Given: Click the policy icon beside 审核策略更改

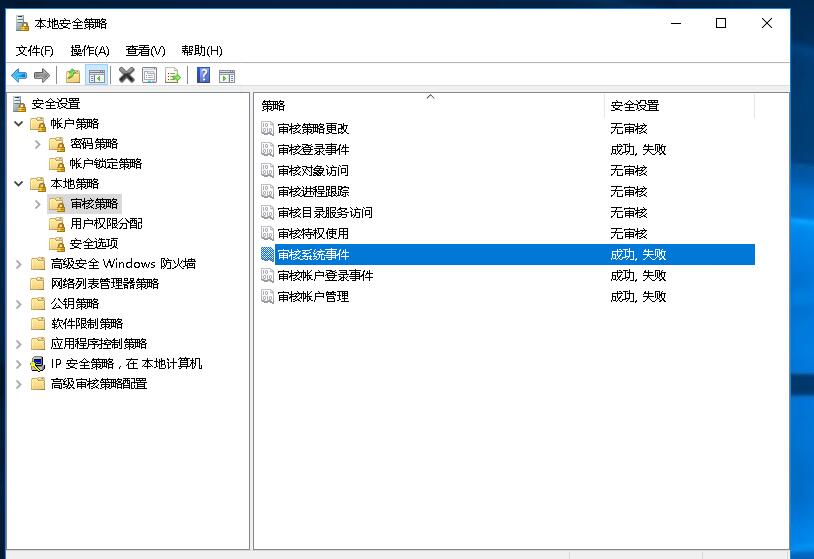Looking at the screenshot, I should pos(267,128).
